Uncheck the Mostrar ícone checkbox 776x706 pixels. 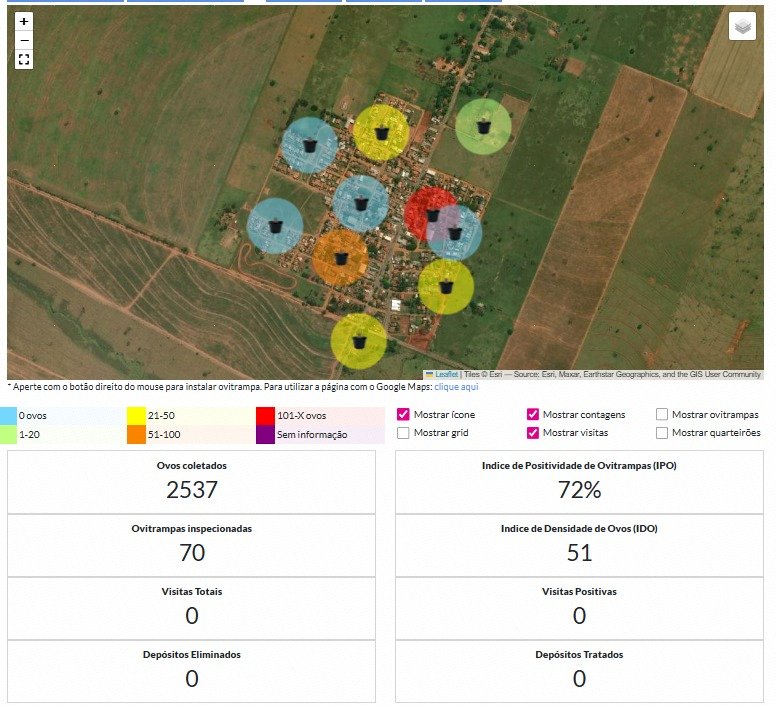point(403,414)
